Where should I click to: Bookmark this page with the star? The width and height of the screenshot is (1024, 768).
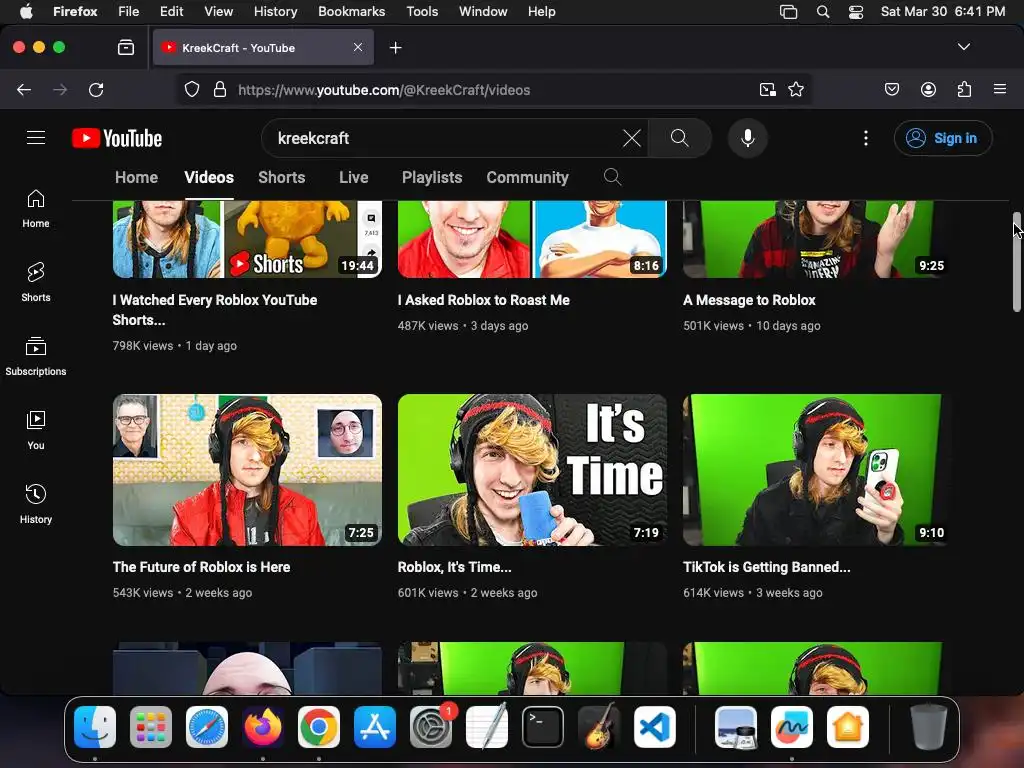point(795,89)
